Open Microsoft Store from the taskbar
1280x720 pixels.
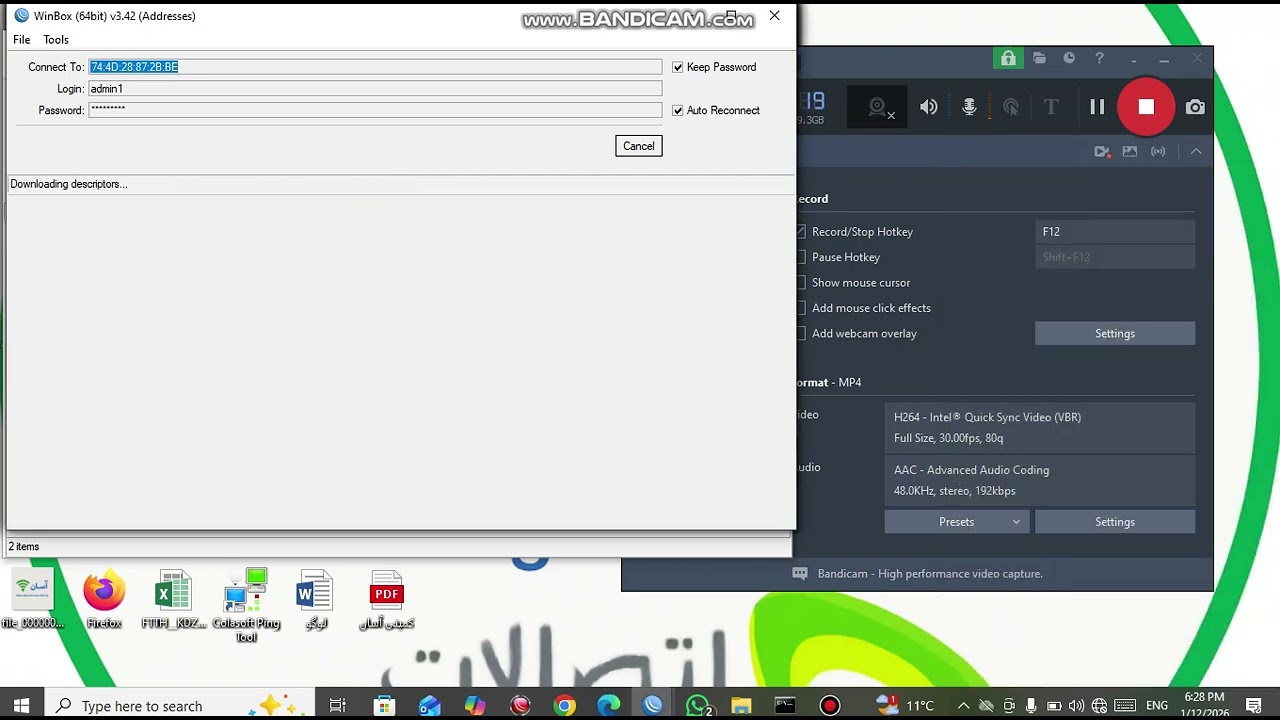pos(384,706)
